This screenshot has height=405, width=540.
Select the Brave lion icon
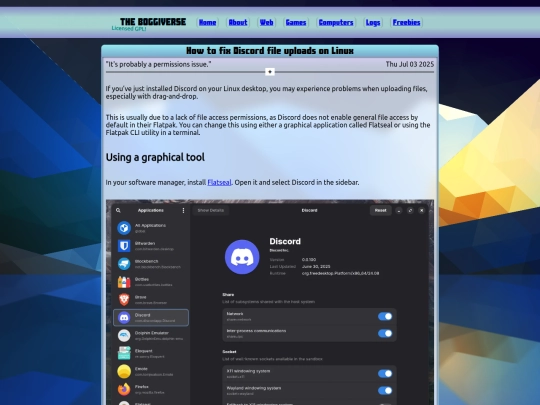(x=124, y=300)
